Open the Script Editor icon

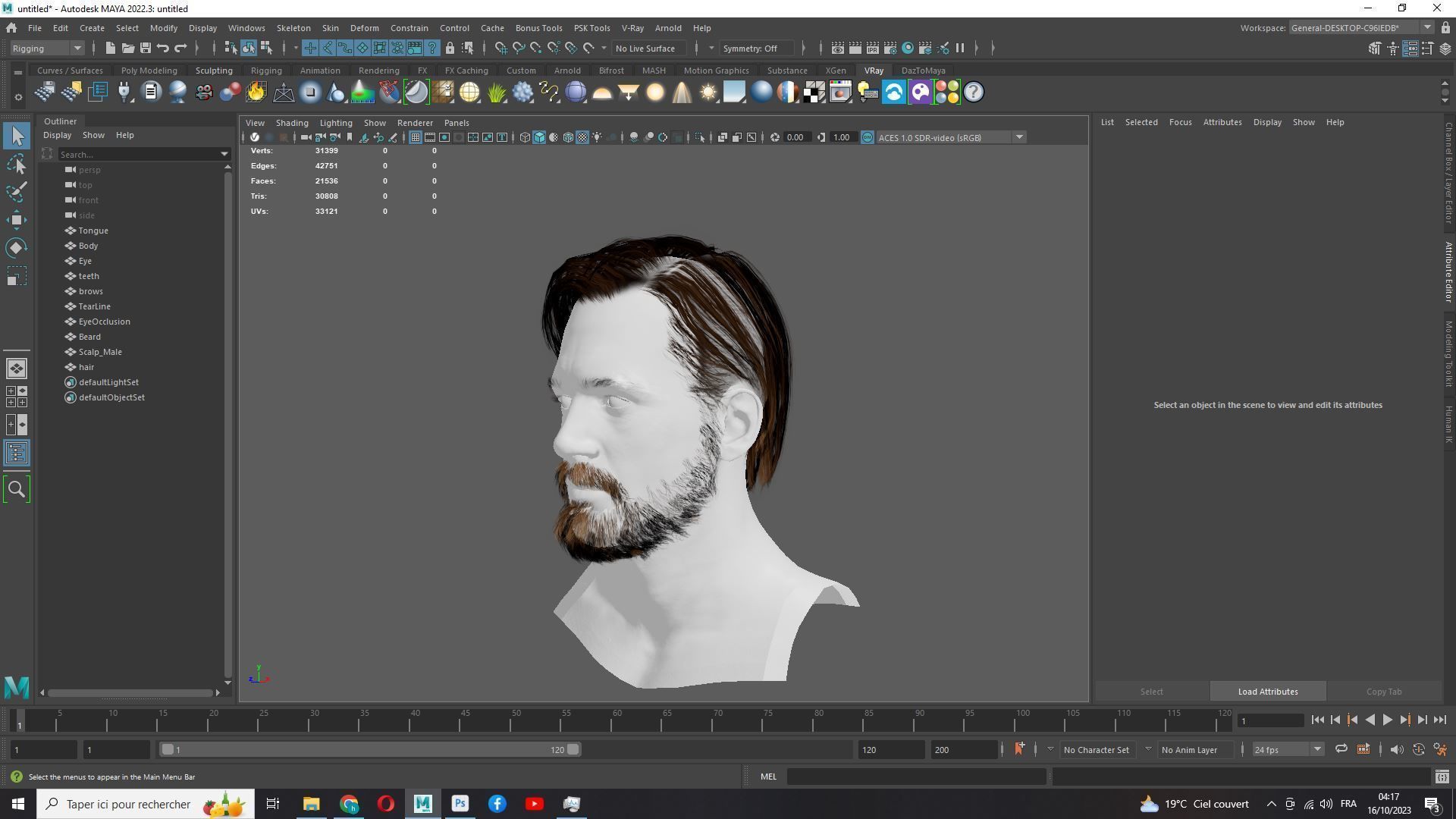tap(1442, 777)
